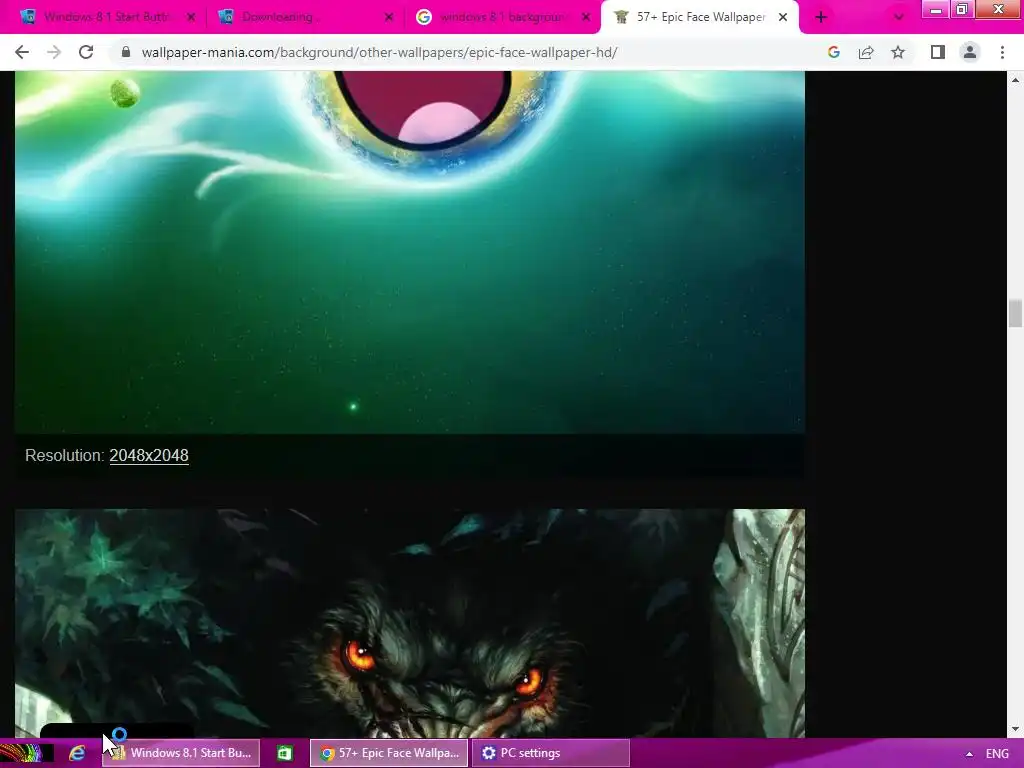
Task: Open the green store icon on taskbar
Action: click(284, 753)
